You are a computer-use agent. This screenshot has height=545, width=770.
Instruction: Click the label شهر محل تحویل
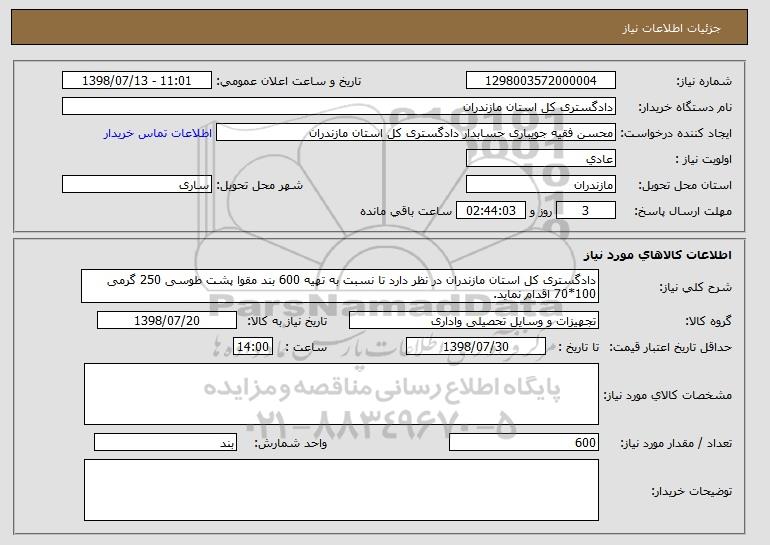(260, 186)
